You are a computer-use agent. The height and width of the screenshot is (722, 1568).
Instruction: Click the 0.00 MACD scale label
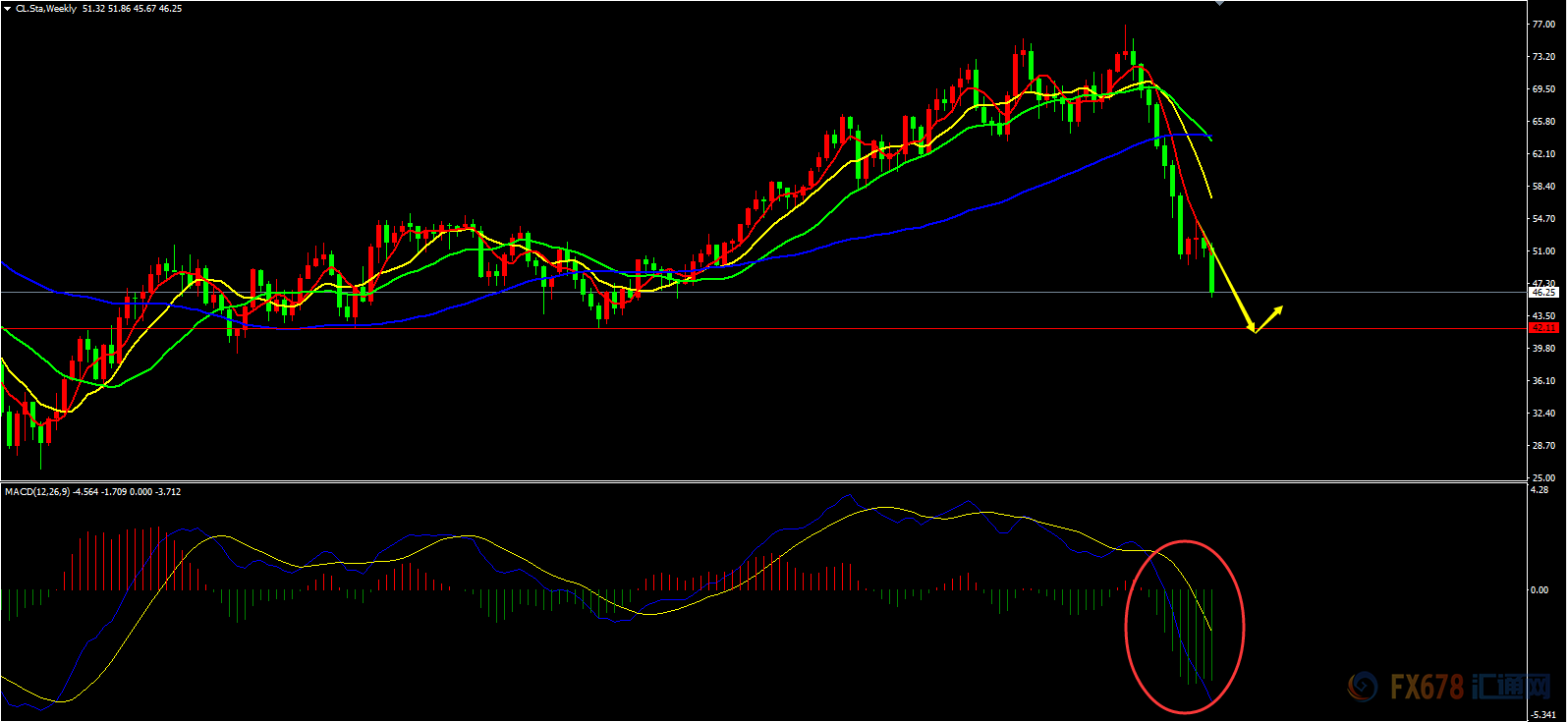[1540, 590]
